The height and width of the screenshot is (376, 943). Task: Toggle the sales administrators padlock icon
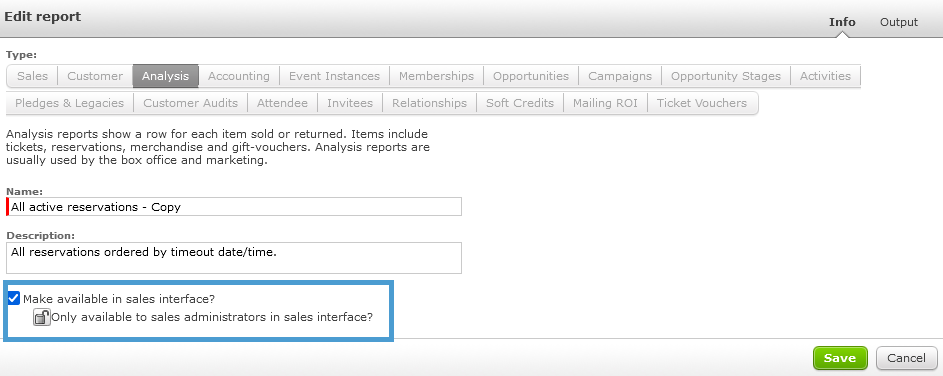(41, 317)
